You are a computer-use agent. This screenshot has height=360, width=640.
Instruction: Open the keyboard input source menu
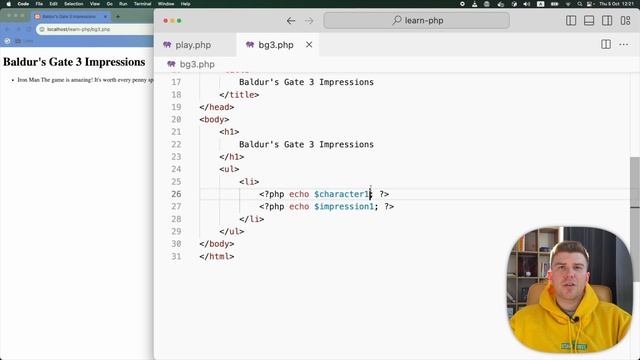540,4
